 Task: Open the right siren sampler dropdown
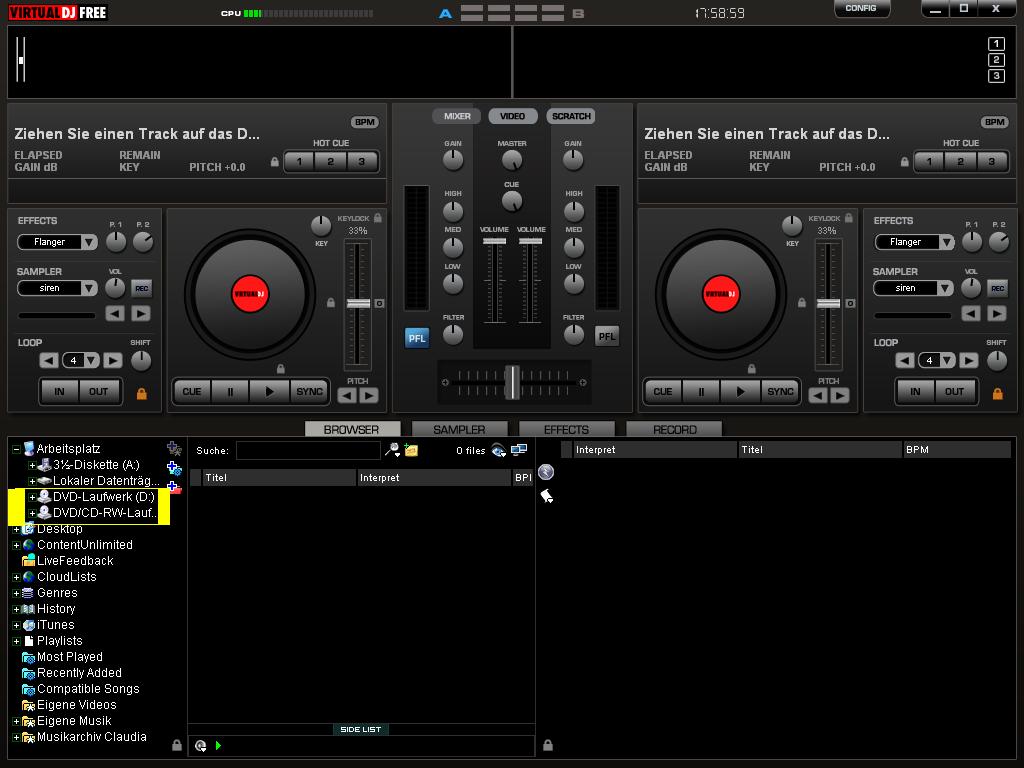pos(946,288)
